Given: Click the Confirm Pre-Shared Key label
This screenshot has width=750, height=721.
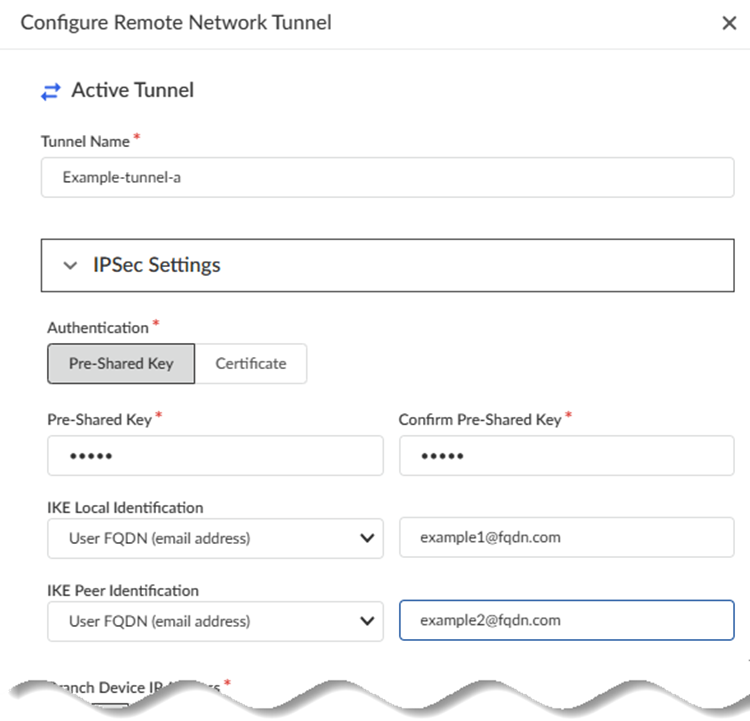Looking at the screenshot, I should 480,420.
